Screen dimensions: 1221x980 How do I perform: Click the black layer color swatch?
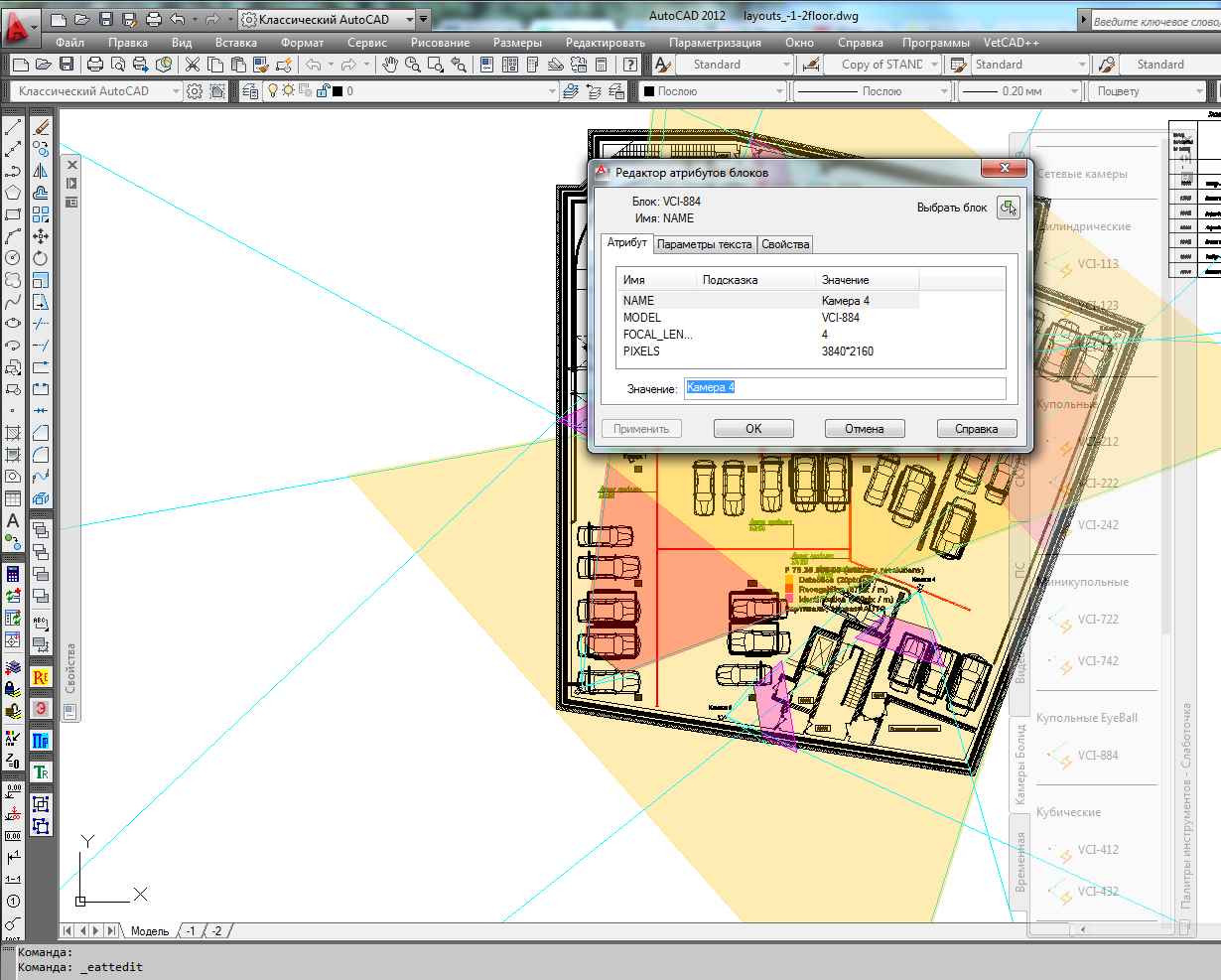tap(338, 90)
